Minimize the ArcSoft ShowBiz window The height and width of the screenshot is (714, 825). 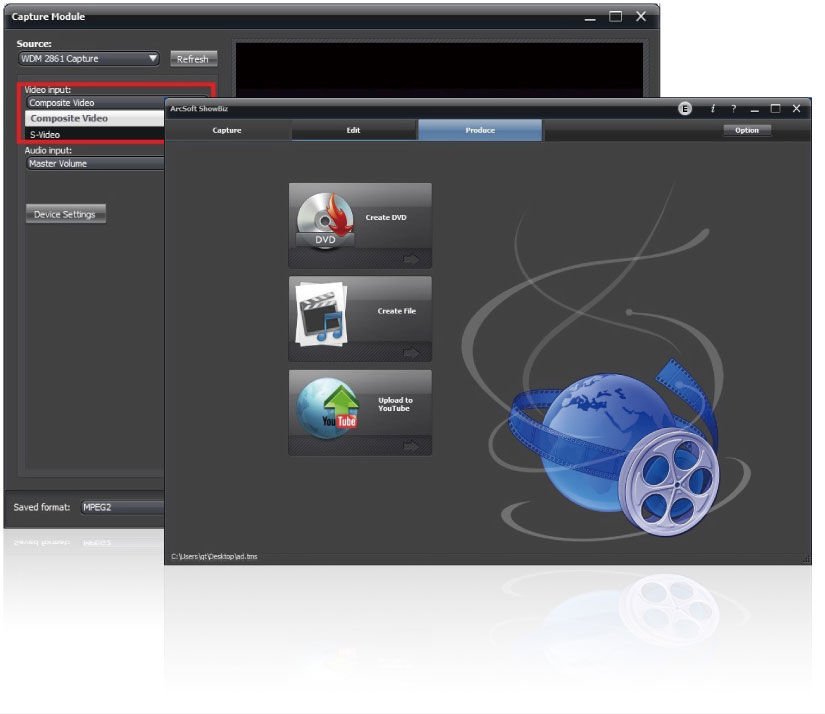pos(754,110)
